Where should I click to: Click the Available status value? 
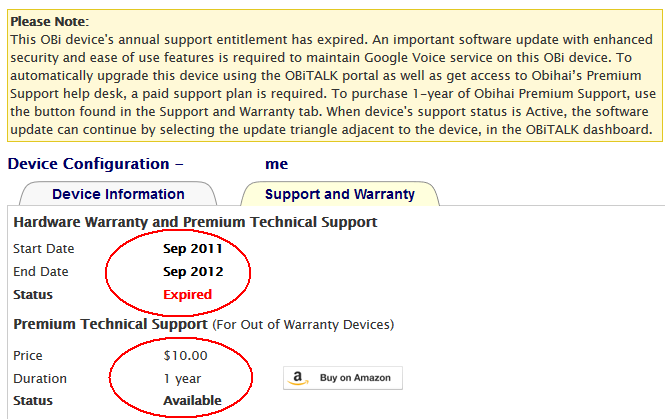tap(192, 401)
